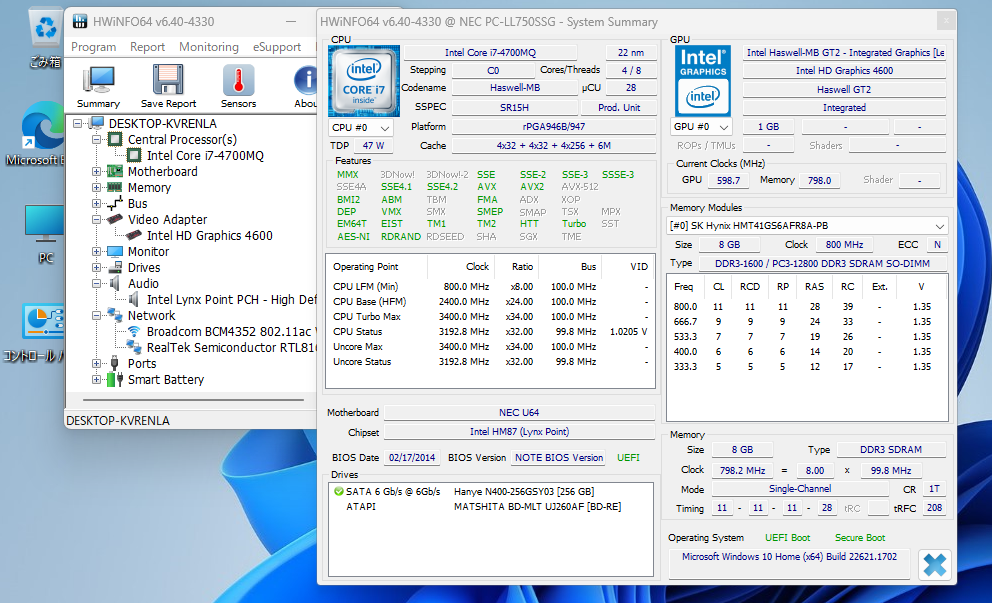The image size is (992, 603).
Task: Open the Report menu
Action: pyautogui.click(x=147, y=47)
